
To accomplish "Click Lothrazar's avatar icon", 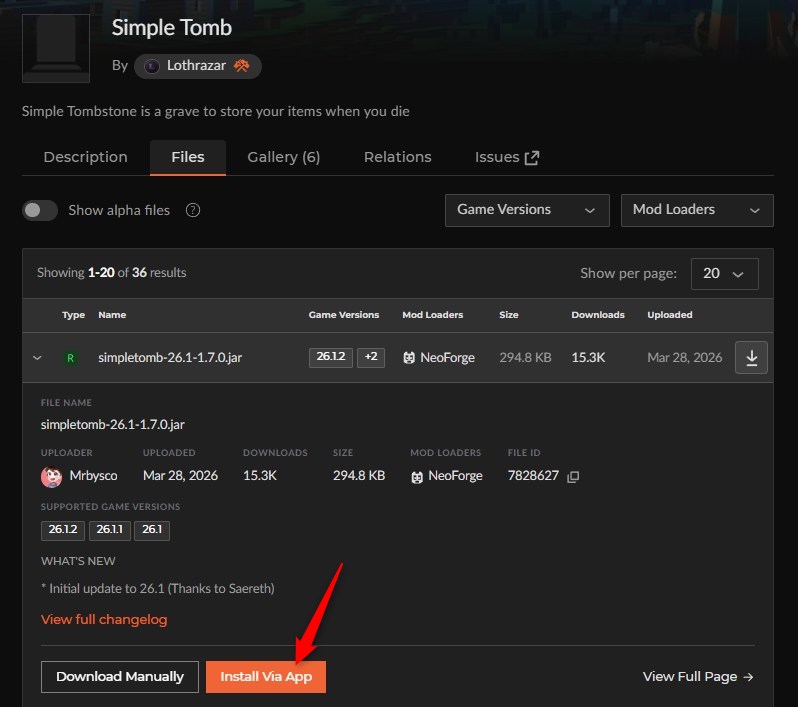I will pos(152,66).
